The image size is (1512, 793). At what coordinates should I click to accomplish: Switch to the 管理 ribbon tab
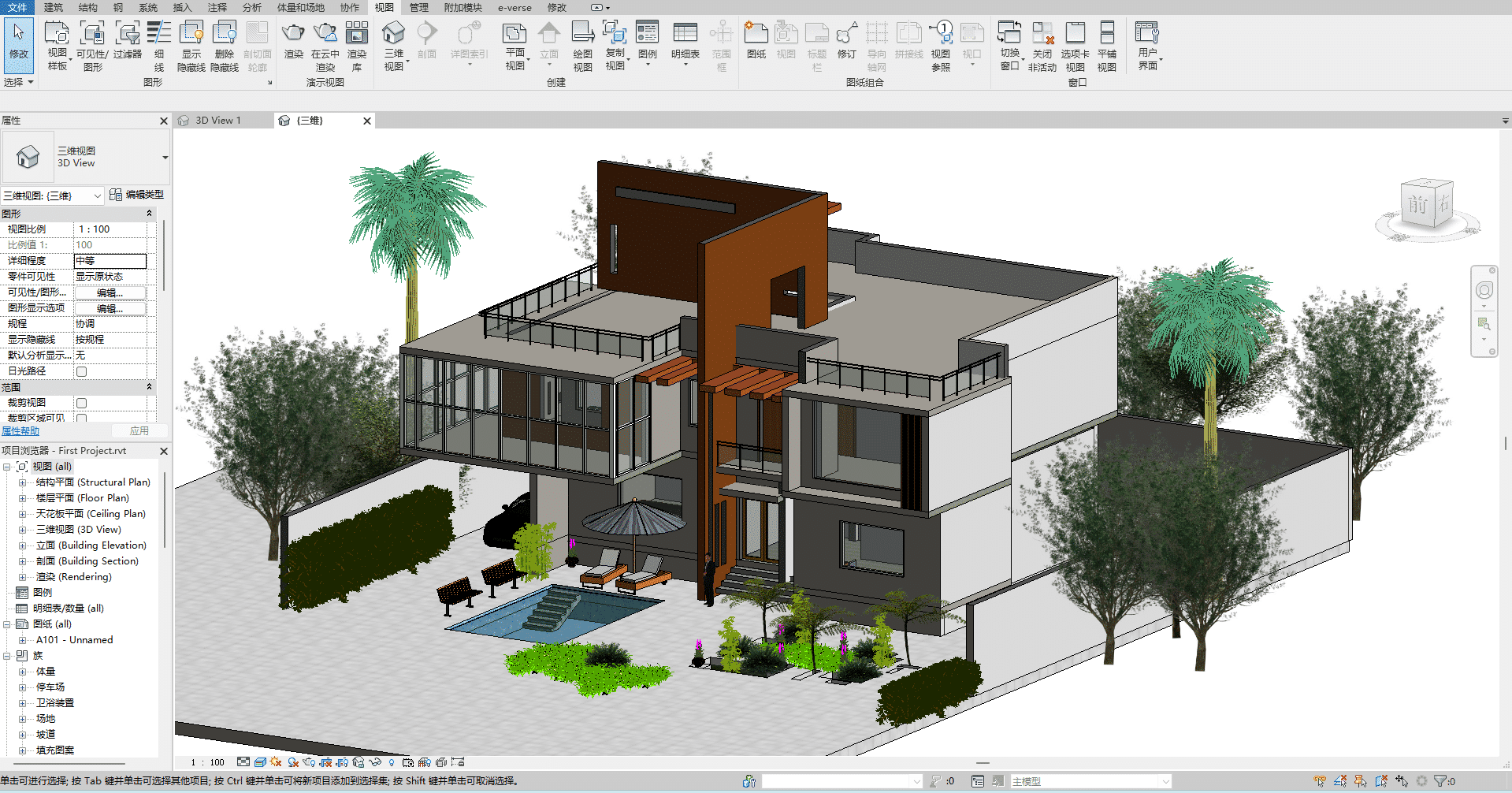[418, 7]
